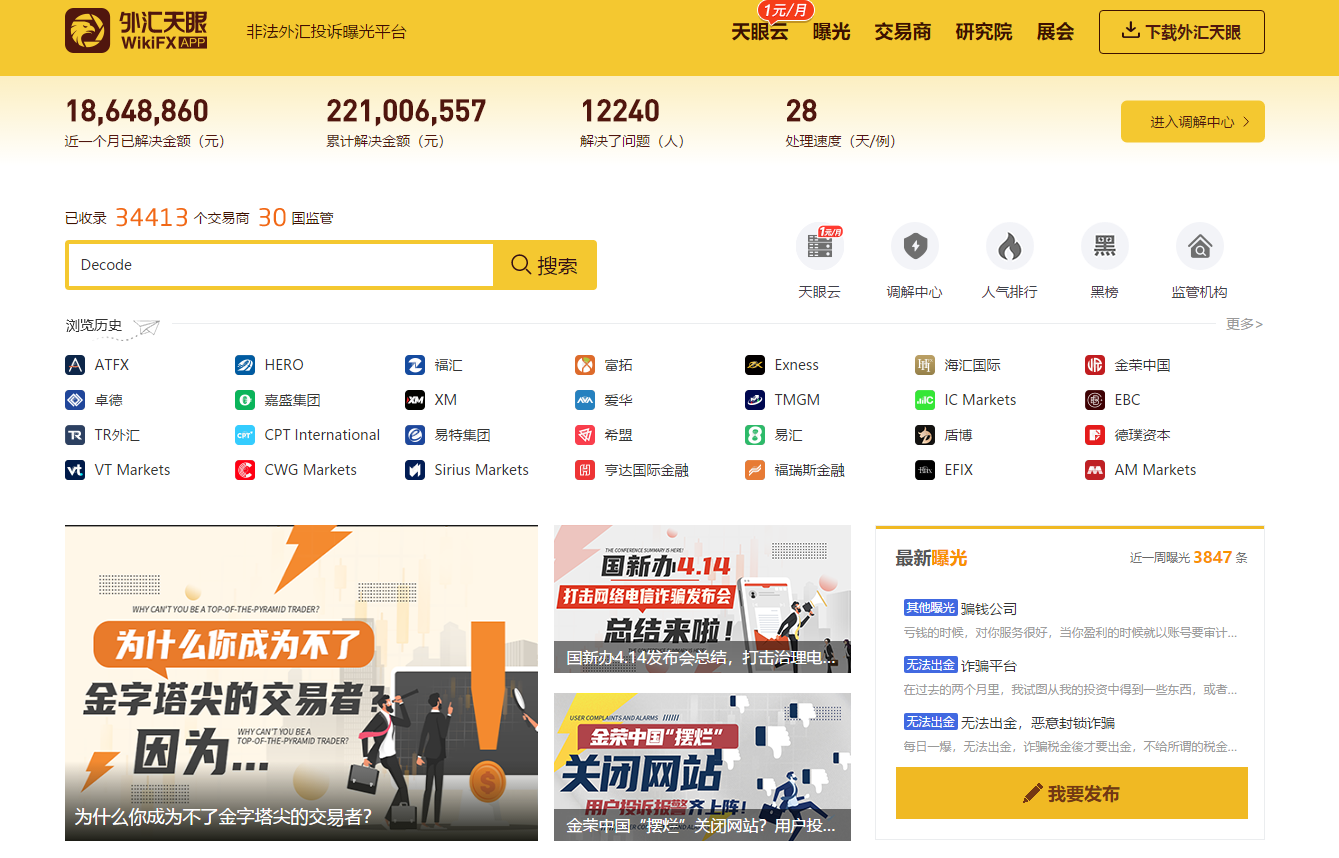
Task: Open the 人气排行 flame icon
Action: [1010, 246]
